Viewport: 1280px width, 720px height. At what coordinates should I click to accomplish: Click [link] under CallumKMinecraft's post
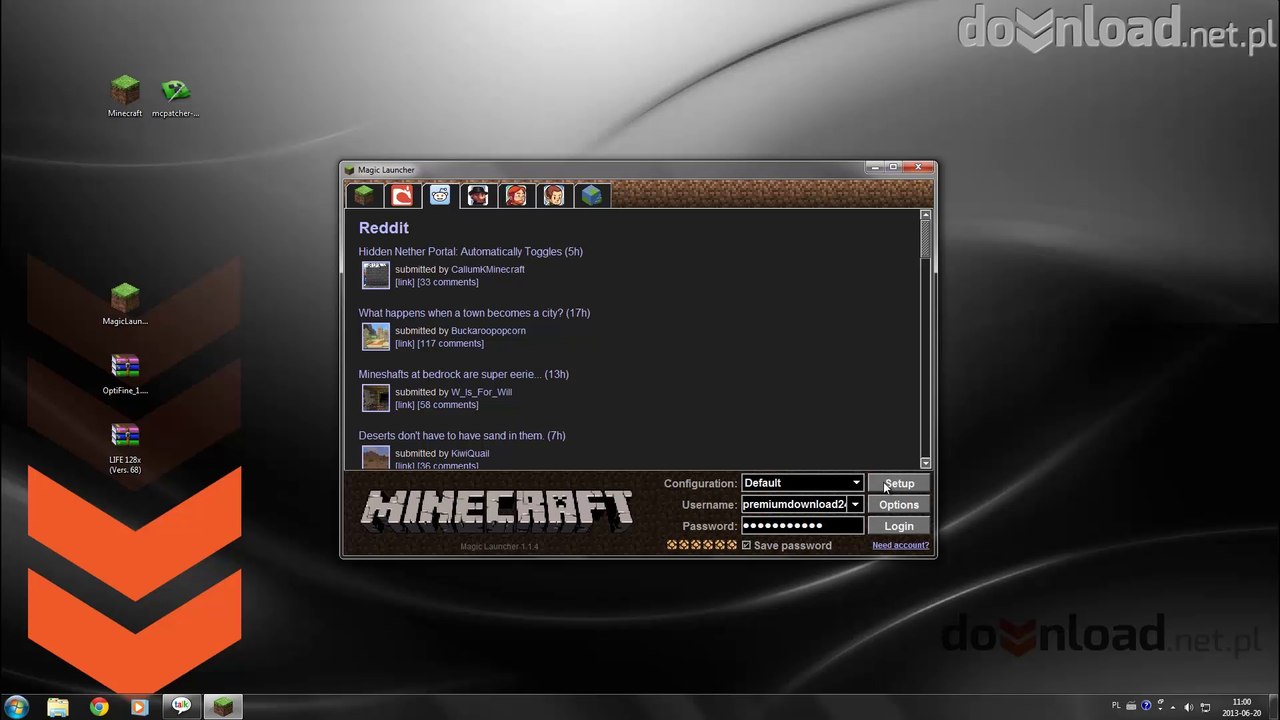click(x=405, y=282)
